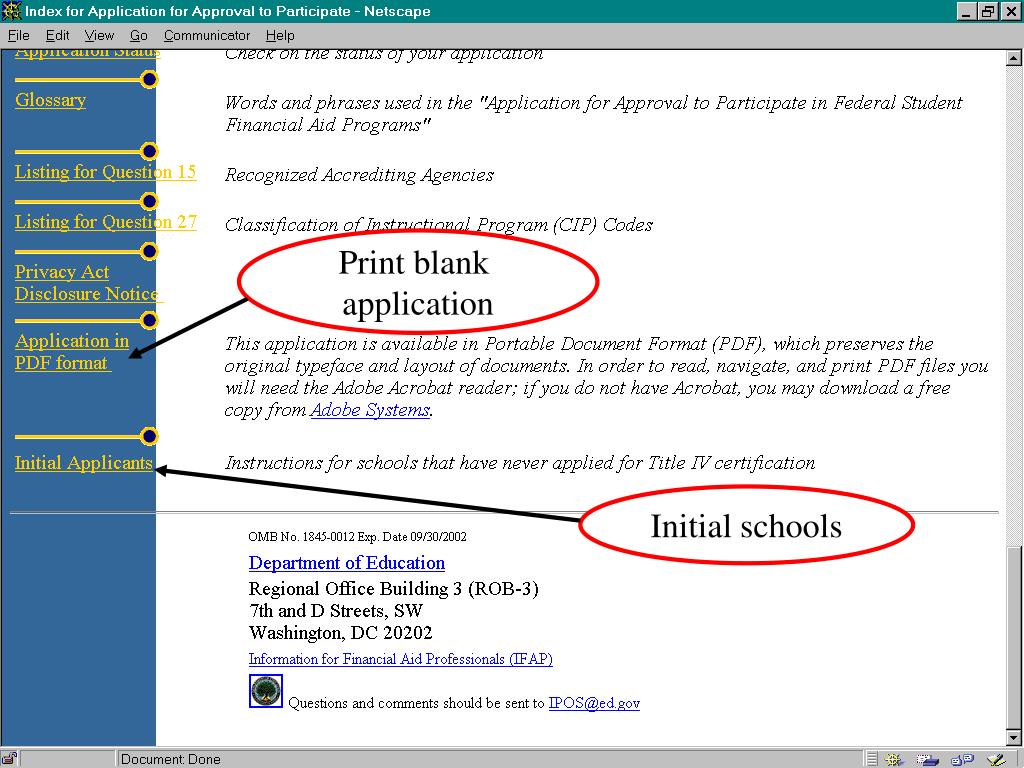
Task: Launch the Composer icon in component bar
Action: [x=996, y=760]
